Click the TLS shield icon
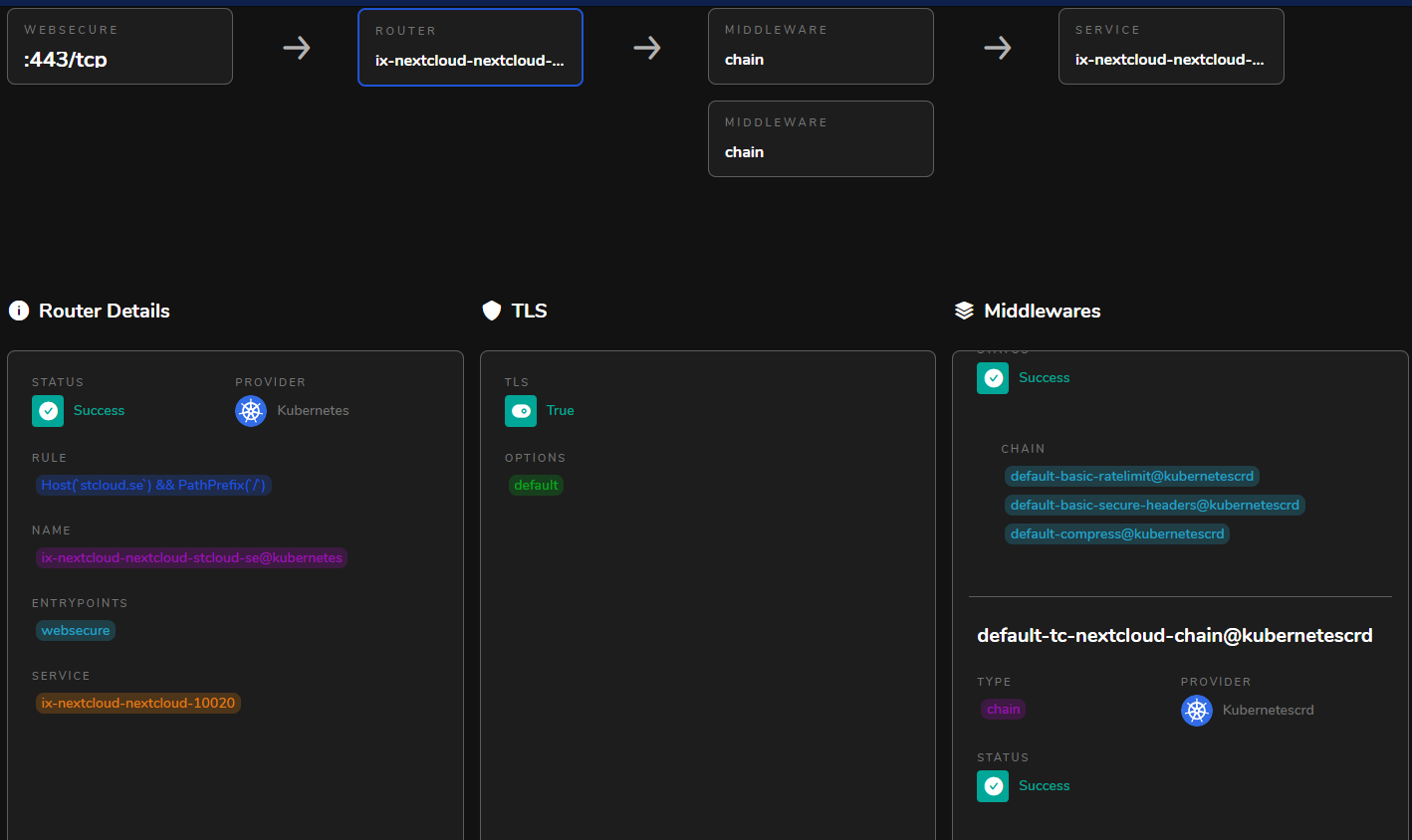The image size is (1412, 840). pyautogui.click(x=491, y=311)
